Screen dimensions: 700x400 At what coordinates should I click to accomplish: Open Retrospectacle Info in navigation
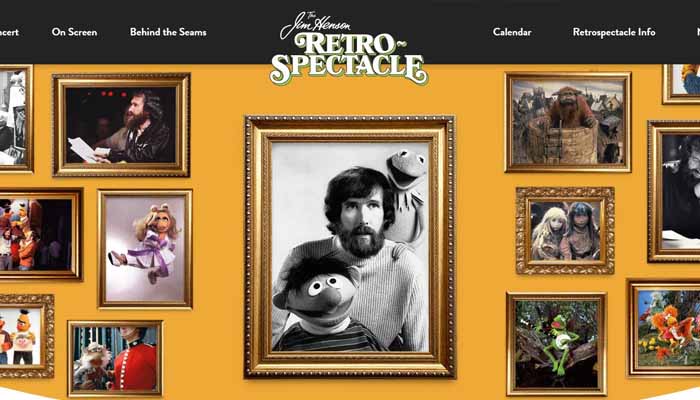click(614, 32)
